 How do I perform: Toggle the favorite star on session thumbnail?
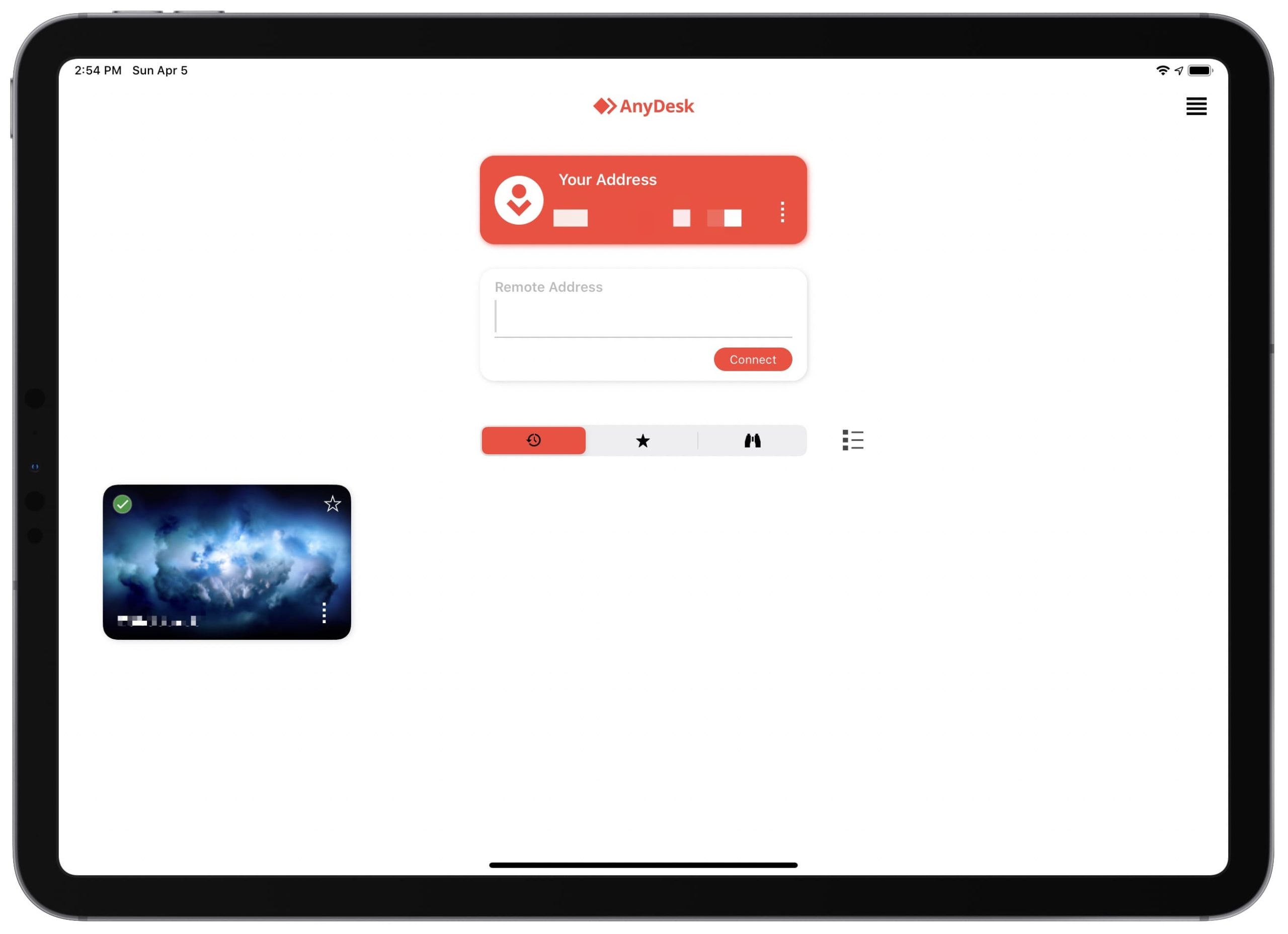tap(332, 503)
